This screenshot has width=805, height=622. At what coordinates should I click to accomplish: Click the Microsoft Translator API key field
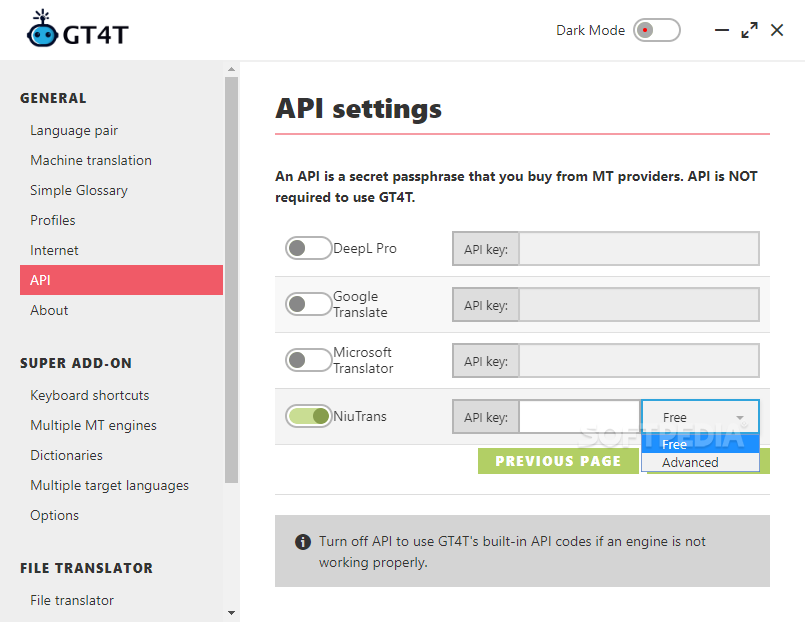(x=639, y=361)
